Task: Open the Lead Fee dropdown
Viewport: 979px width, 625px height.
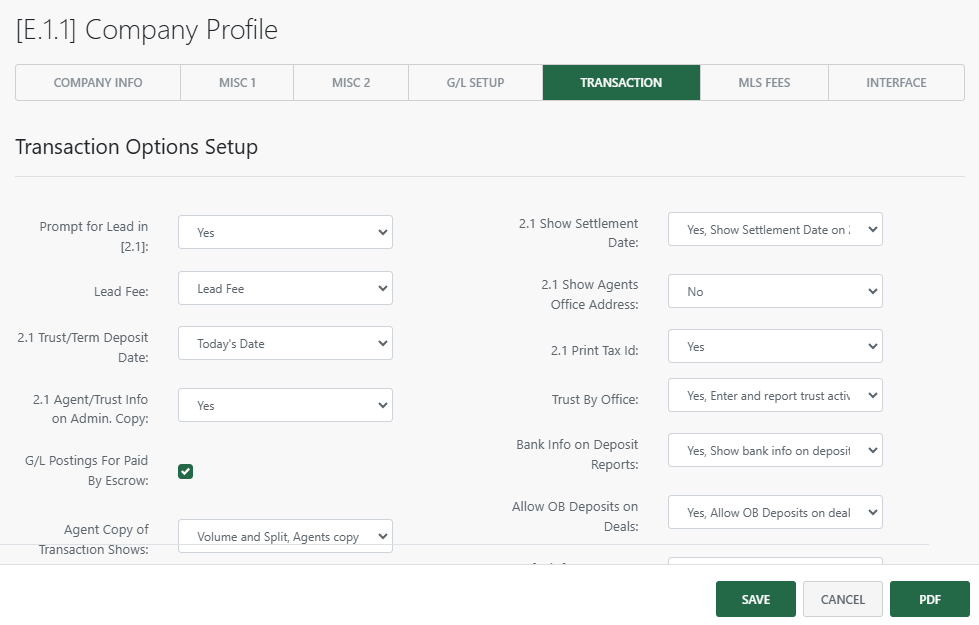Action: tap(285, 287)
